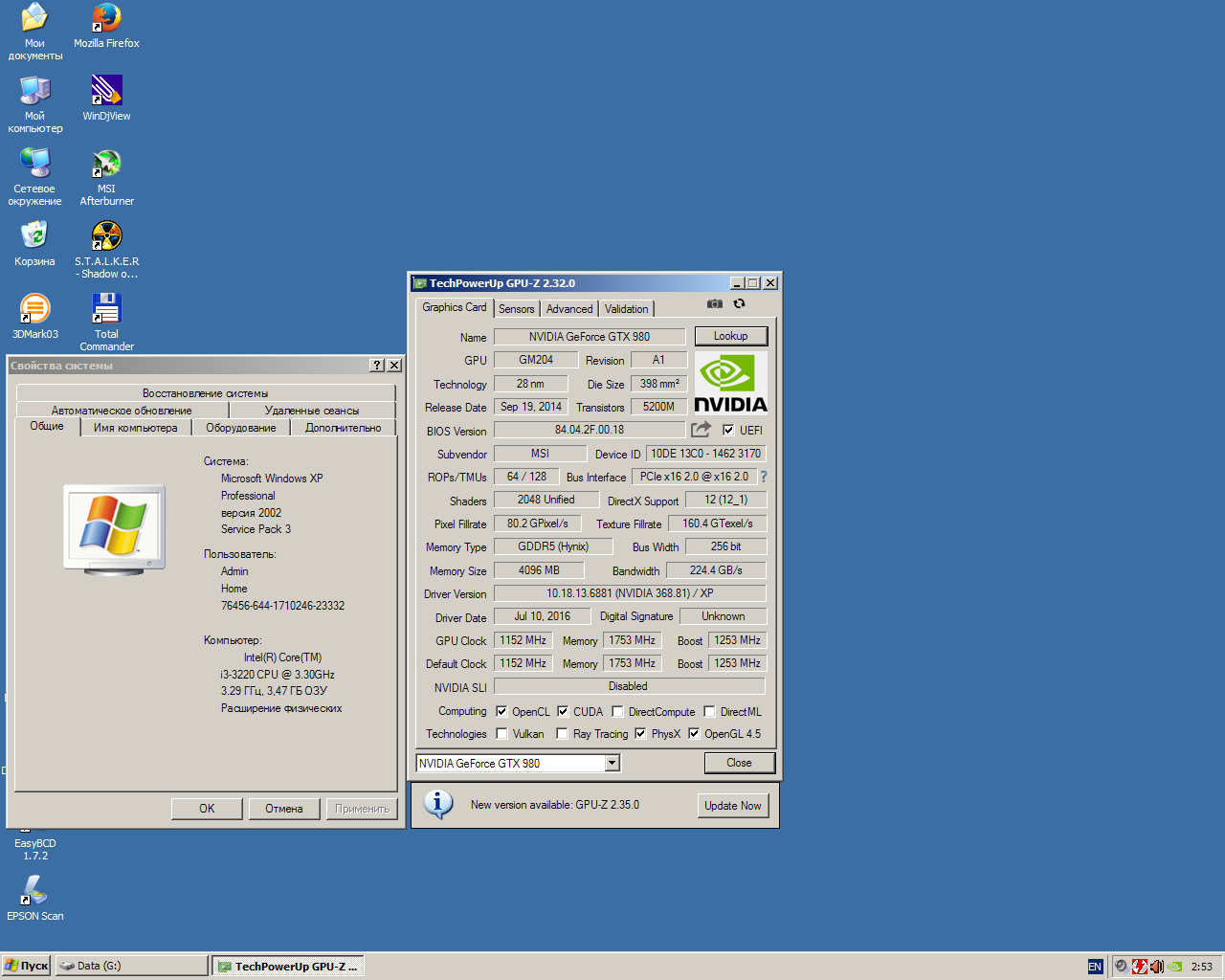Click the Bus Interface question mark

[764, 477]
